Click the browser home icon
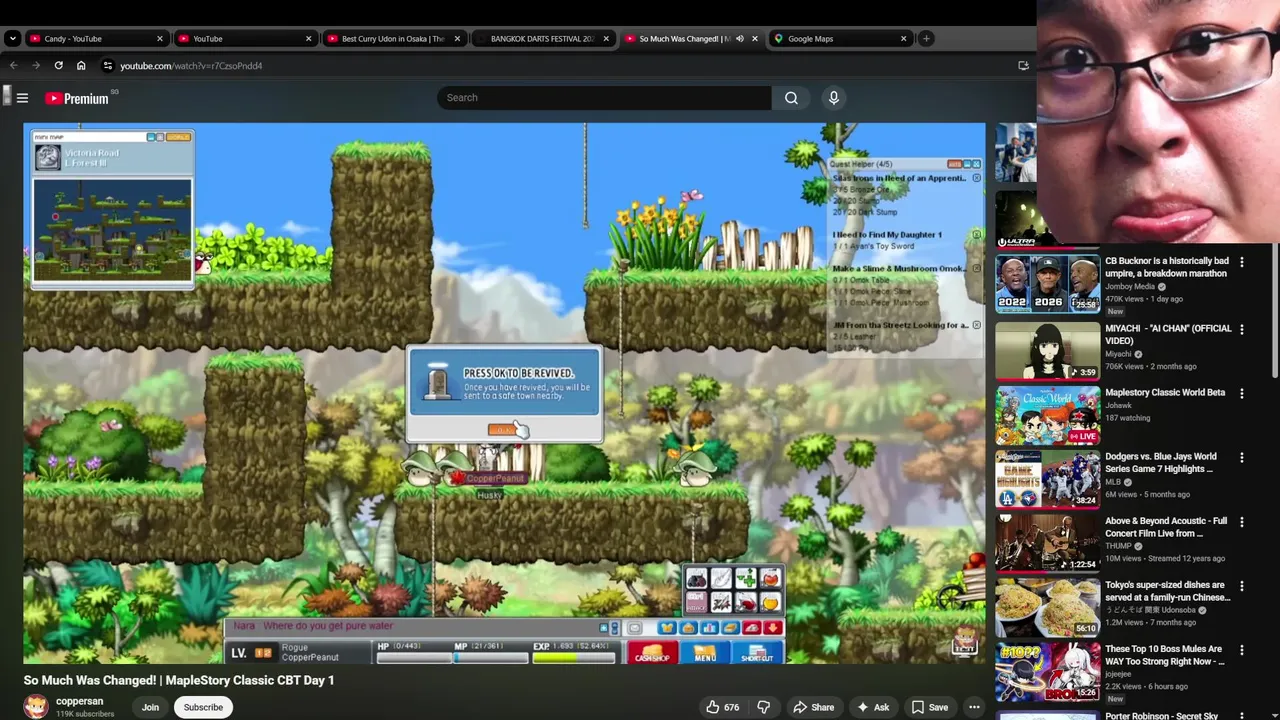The width and height of the screenshot is (1280, 720). pos(81,66)
